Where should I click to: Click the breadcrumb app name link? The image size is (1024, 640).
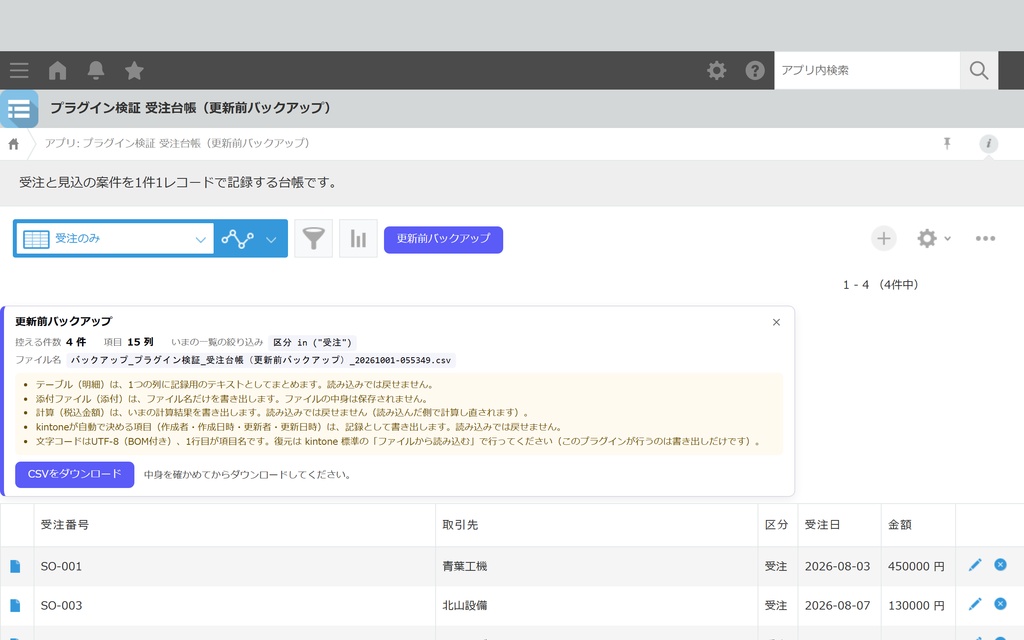coord(177,144)
